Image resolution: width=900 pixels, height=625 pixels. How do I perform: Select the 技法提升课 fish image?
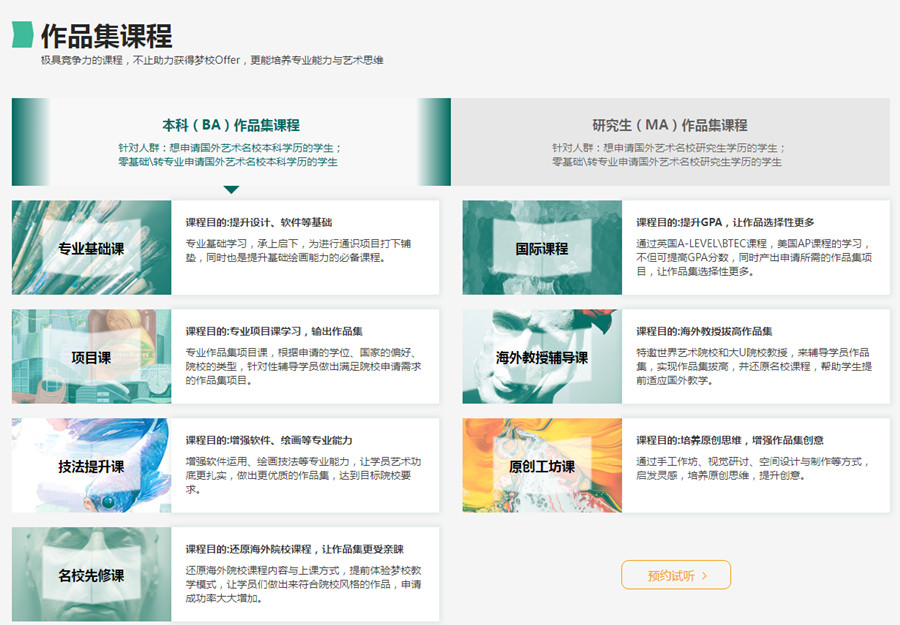coord(92,466)
